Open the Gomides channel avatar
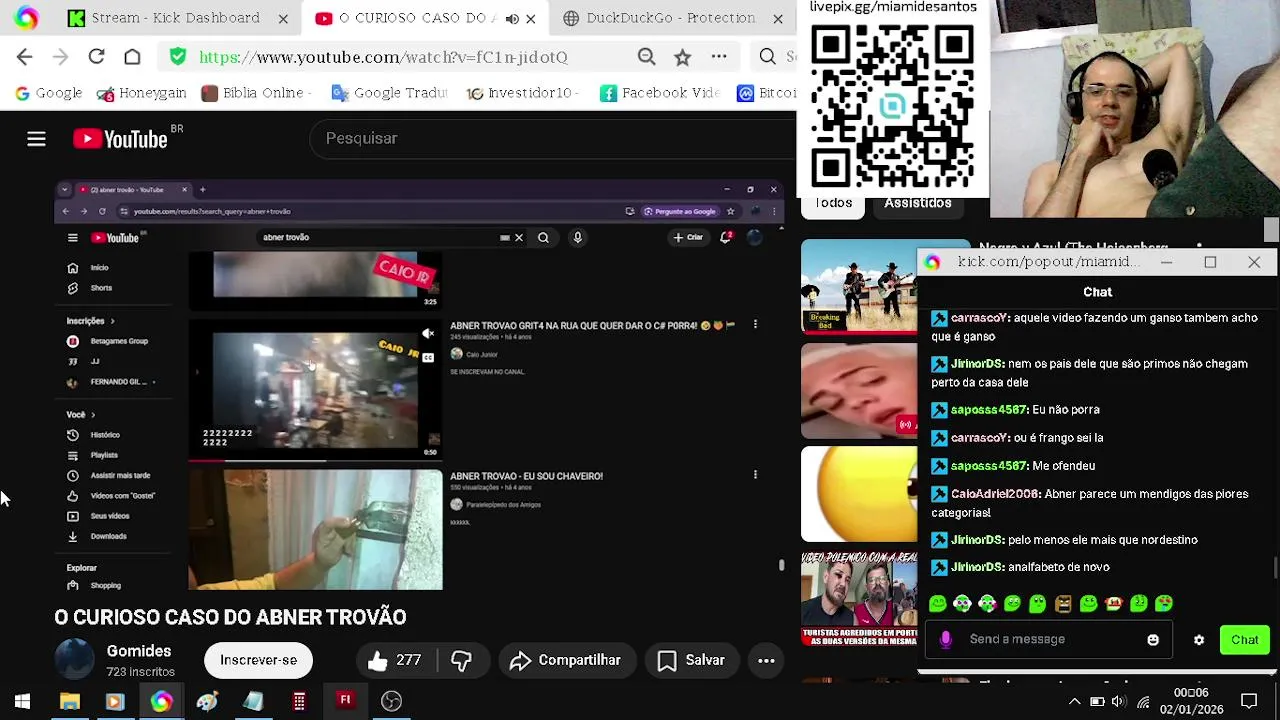 click(74, 660)
